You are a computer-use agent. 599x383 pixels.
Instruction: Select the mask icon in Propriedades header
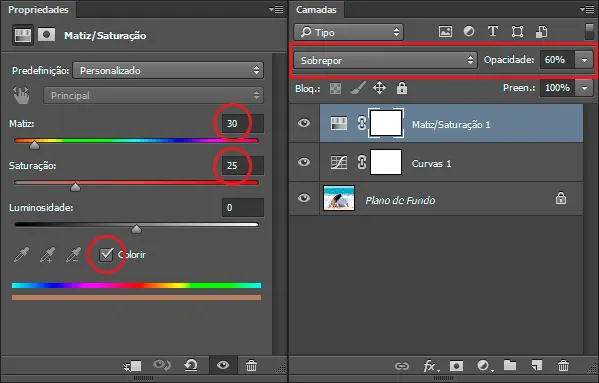point(46,35)
